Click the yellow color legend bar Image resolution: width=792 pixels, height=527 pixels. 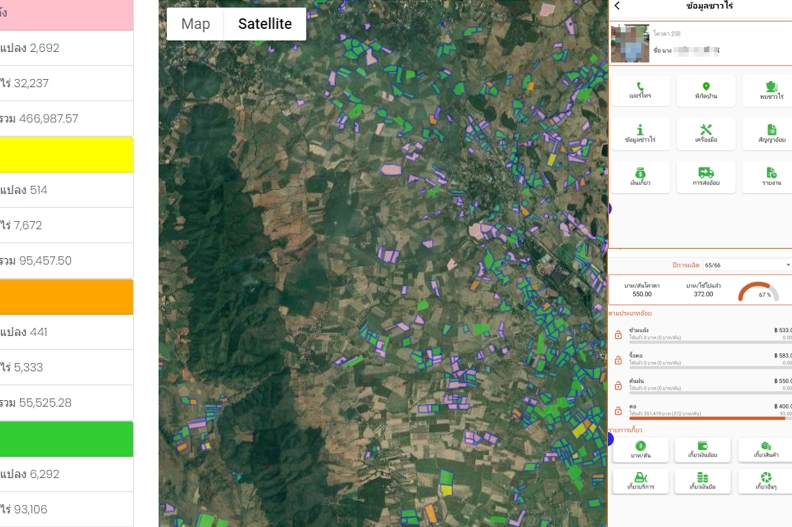[66, 155]
